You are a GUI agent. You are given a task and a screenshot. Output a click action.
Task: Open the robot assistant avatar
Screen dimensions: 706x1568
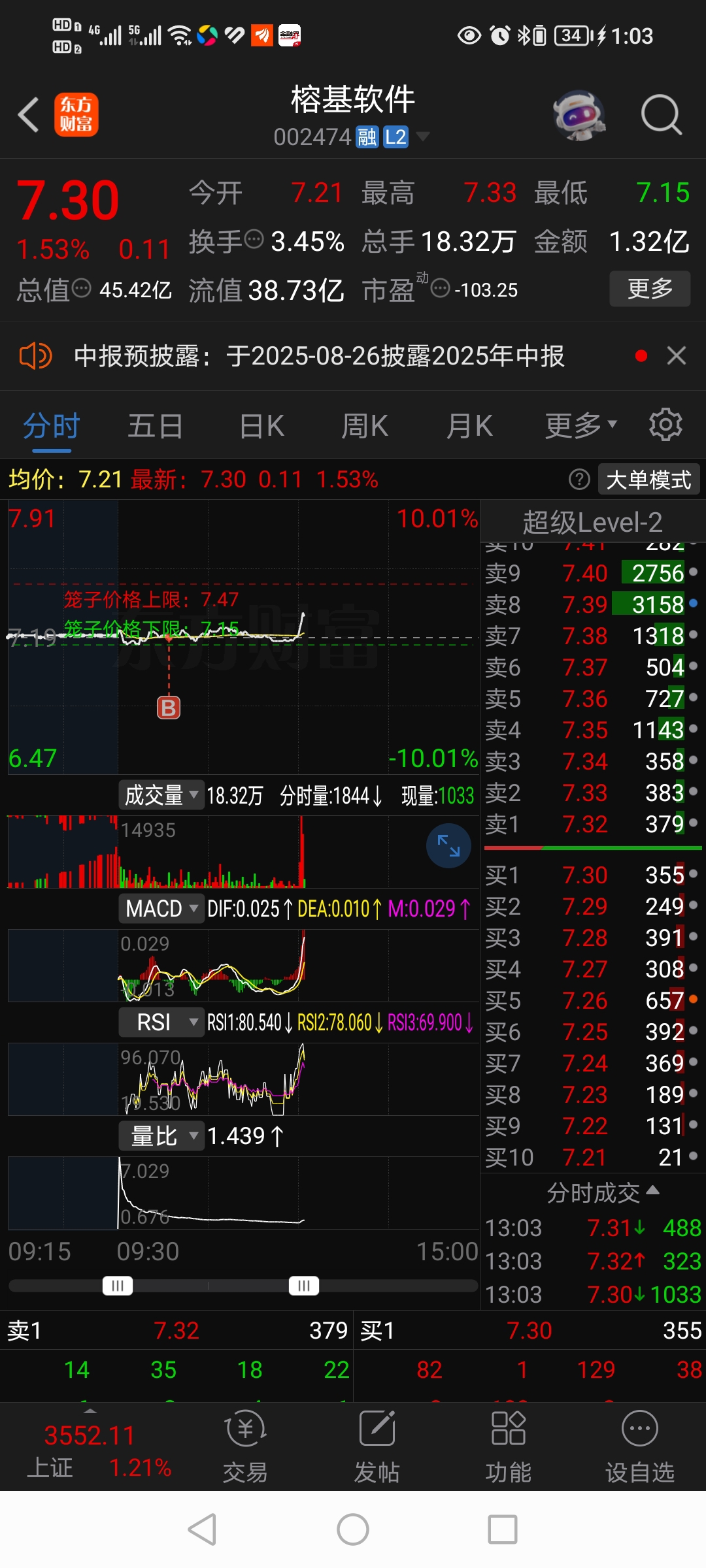[x=579, y=115]
